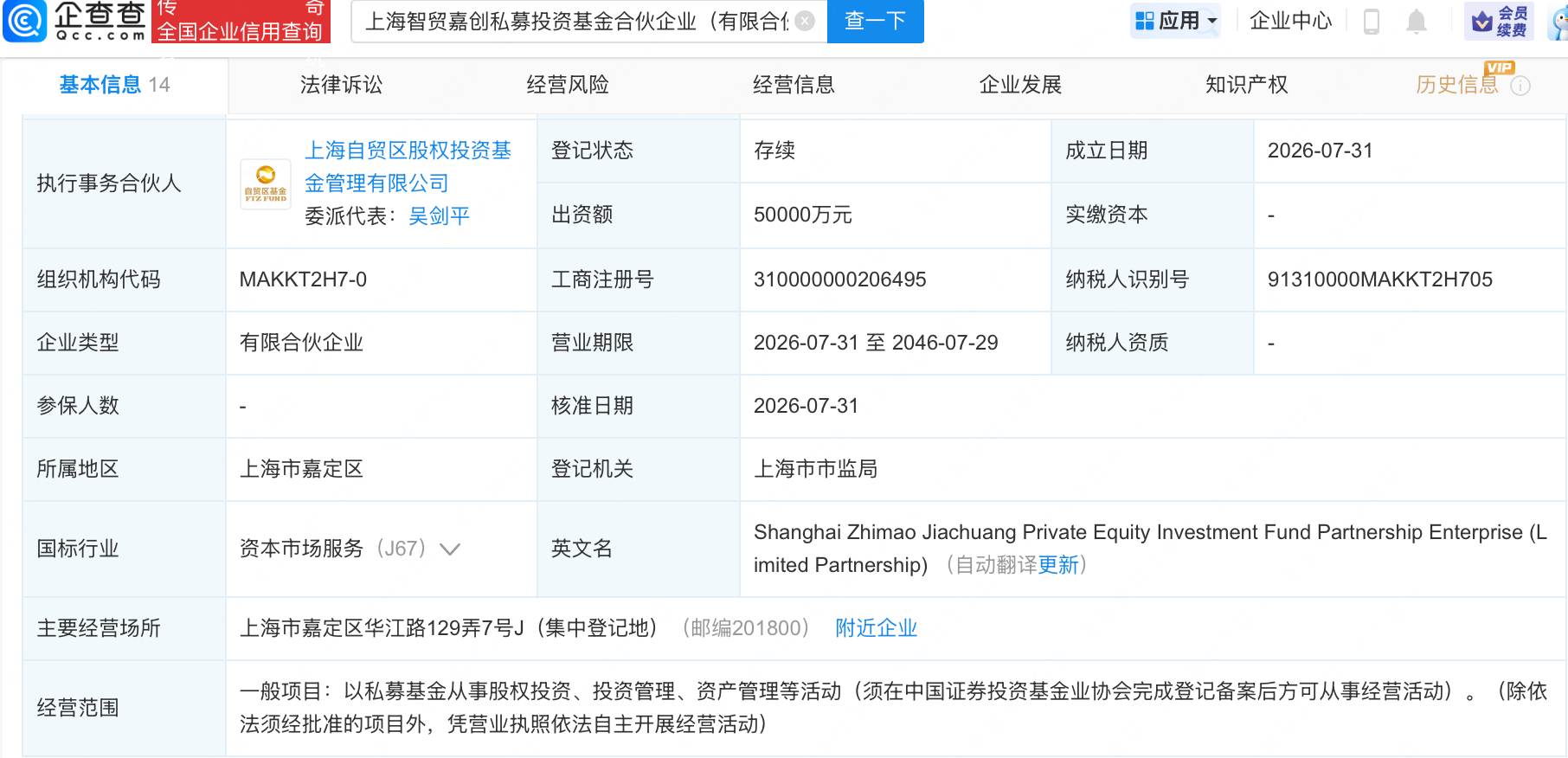
Task: Open the VIP membership renewal badge
Action: 1498,21
